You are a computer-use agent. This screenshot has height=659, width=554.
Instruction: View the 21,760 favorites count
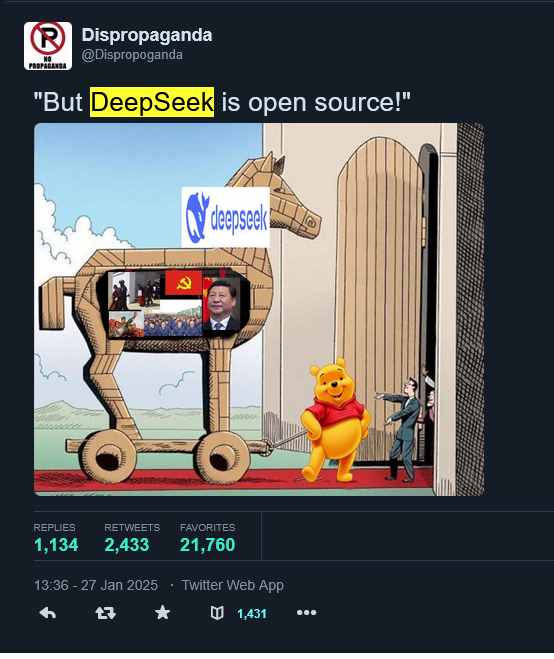pyautogui.click(x=208, y=545)
